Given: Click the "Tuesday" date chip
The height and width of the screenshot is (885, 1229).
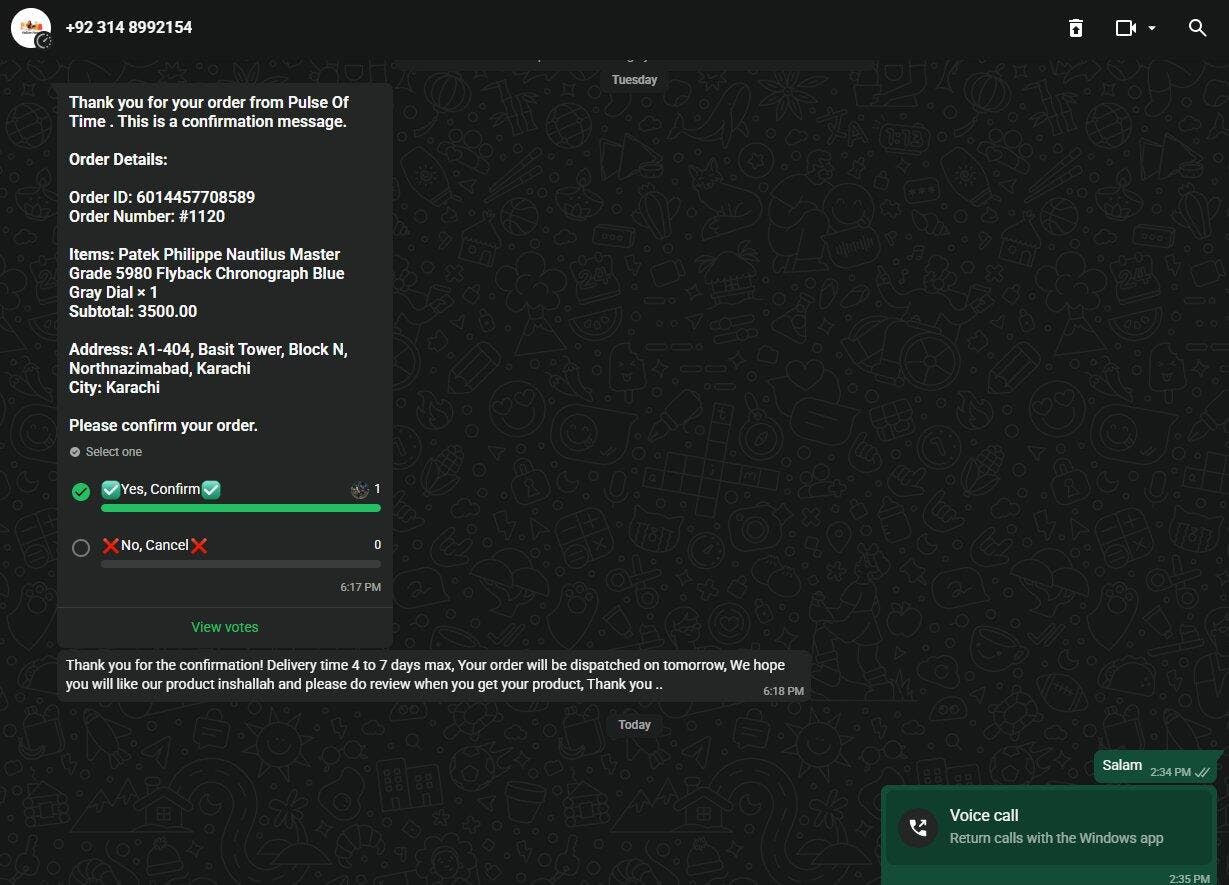Looking at the screenshot, I should [634, 80].
